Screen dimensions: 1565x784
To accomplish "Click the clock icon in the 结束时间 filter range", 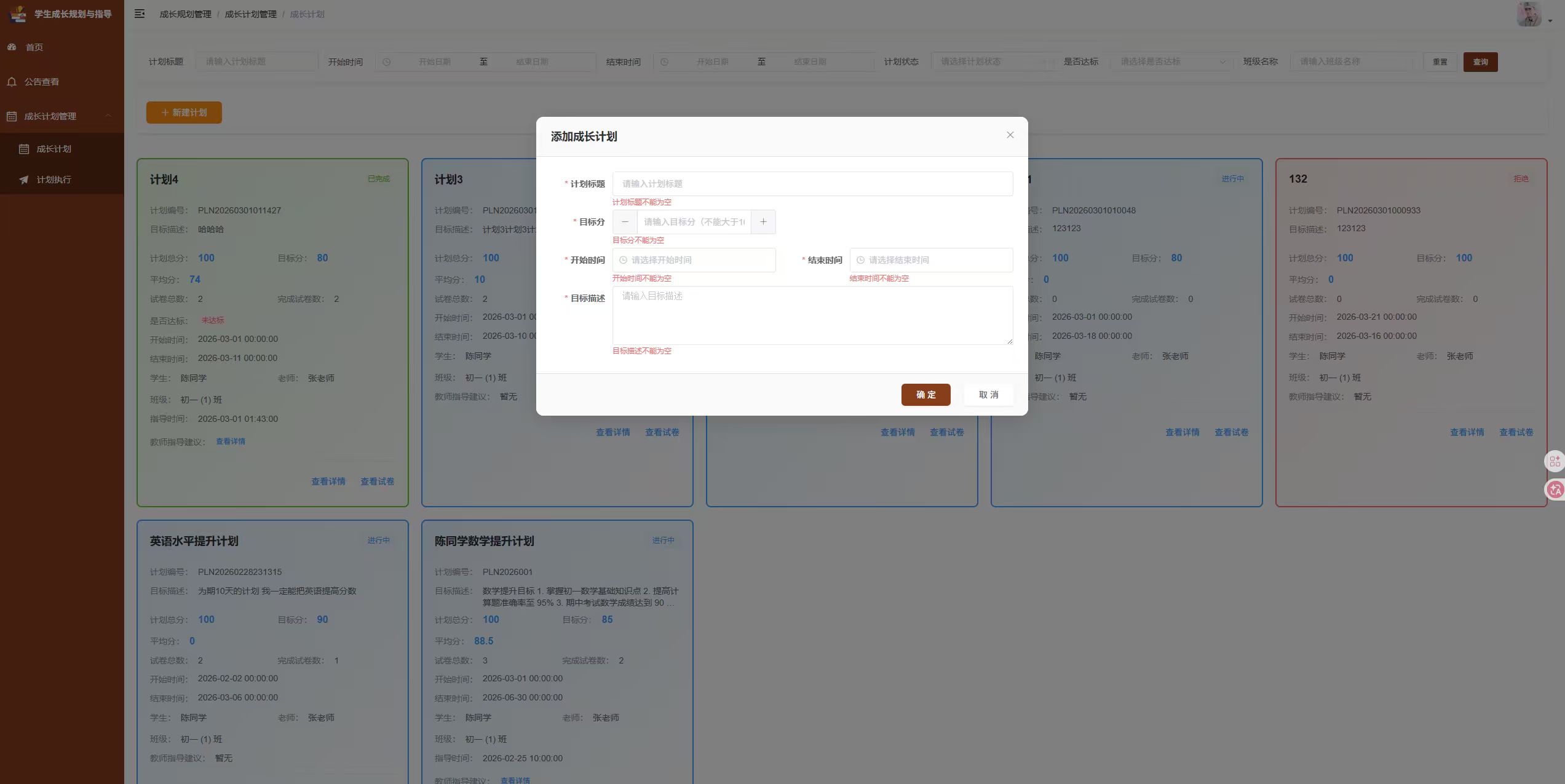I will [x=664, y=61].
